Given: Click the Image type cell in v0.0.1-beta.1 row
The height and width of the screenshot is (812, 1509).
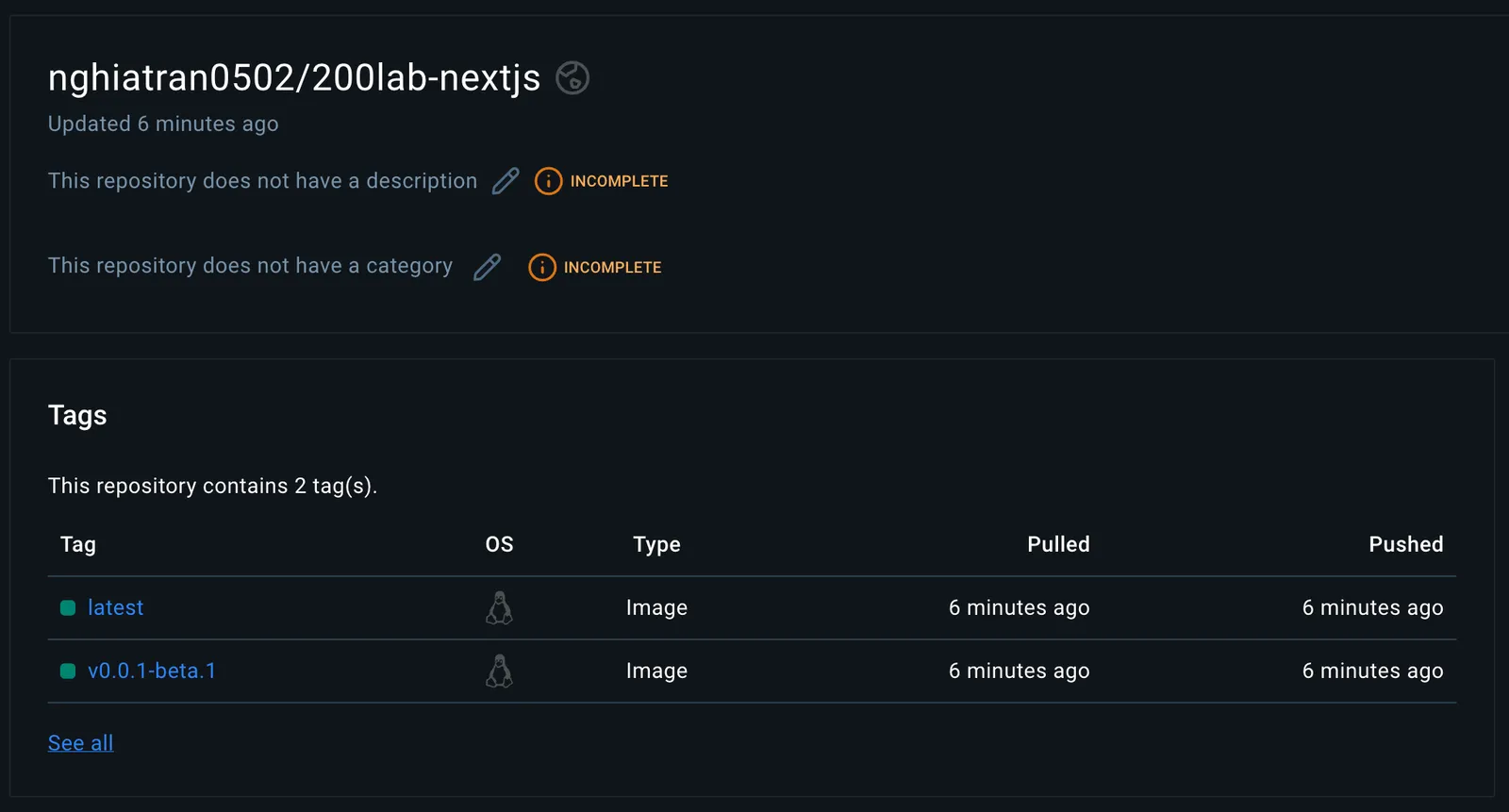Looking at the screenshot, I should coord(656,671).
